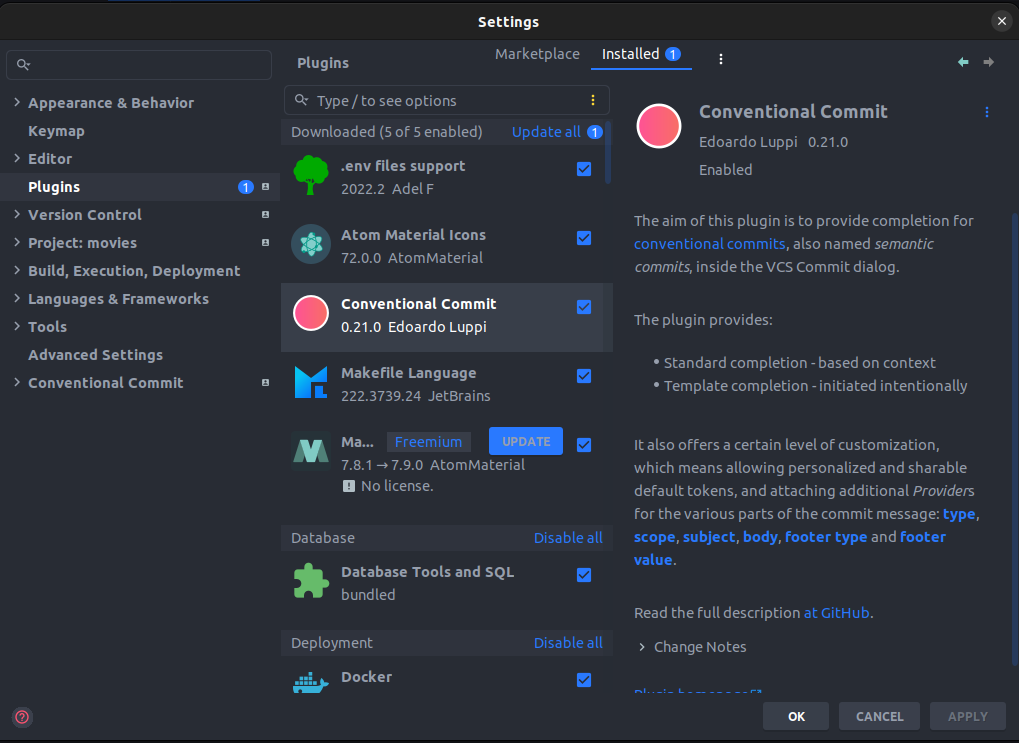This screenshot has width=1019, height=743.
Task: Click the plugin description scrollbar
Action: [x=1014, y=439]
